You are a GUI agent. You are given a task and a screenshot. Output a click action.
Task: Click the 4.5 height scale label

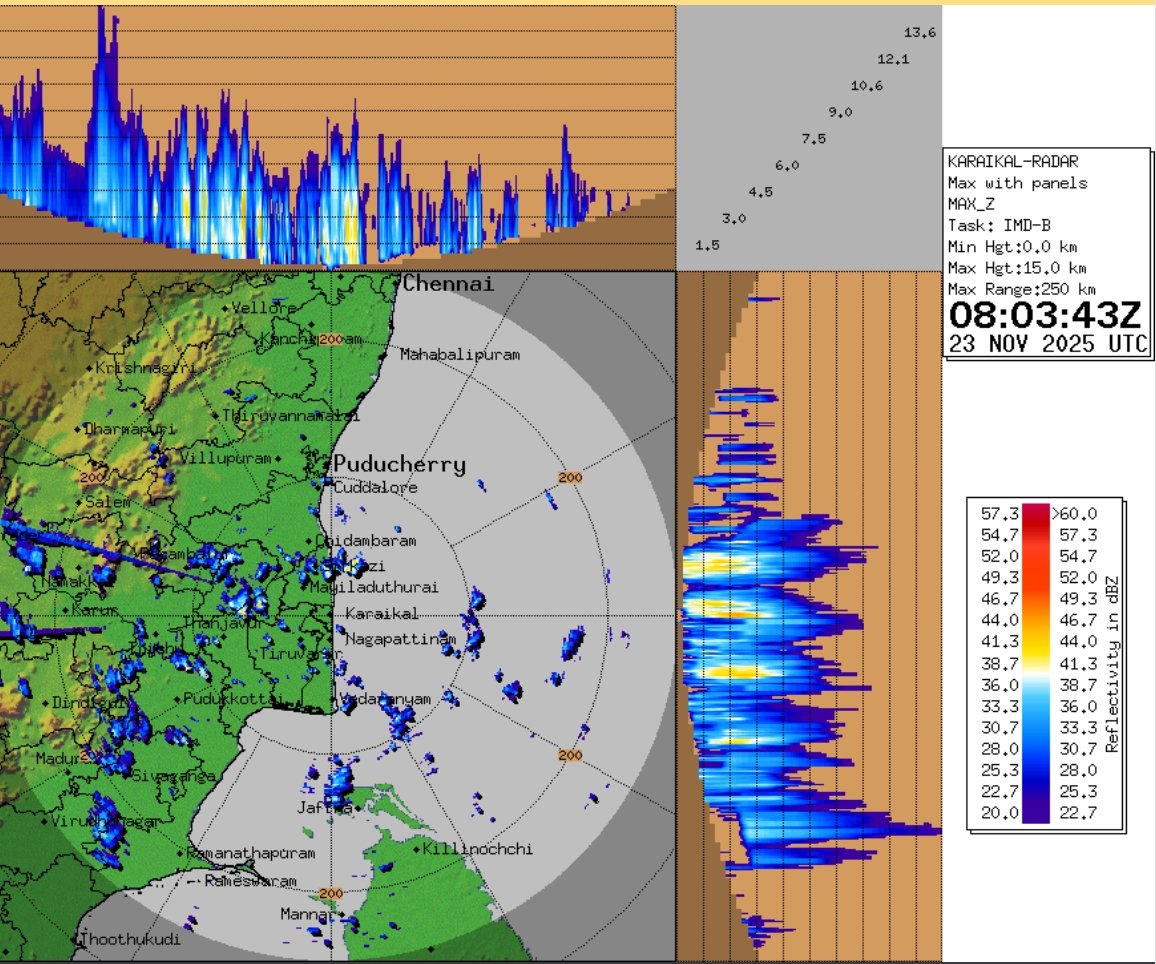tap(761, 192)
